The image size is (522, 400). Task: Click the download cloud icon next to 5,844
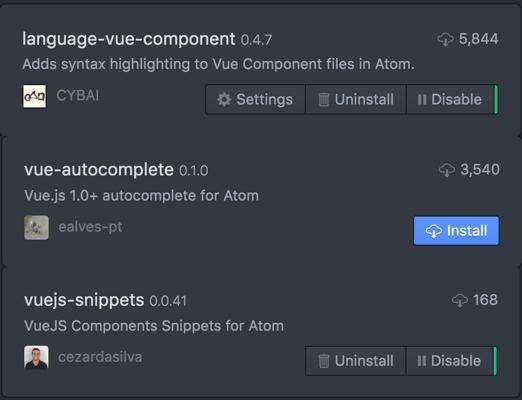(445, 39)
